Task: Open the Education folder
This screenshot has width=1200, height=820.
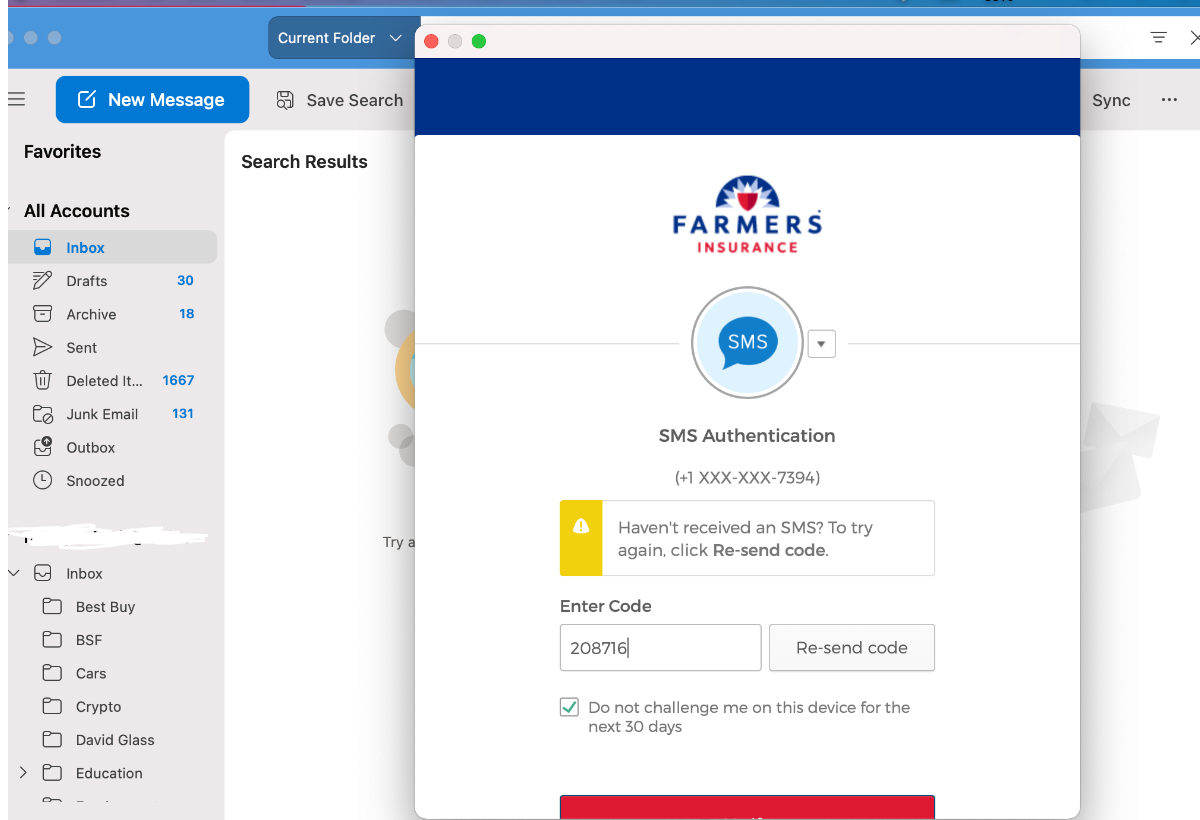Action: coord(112,773)
